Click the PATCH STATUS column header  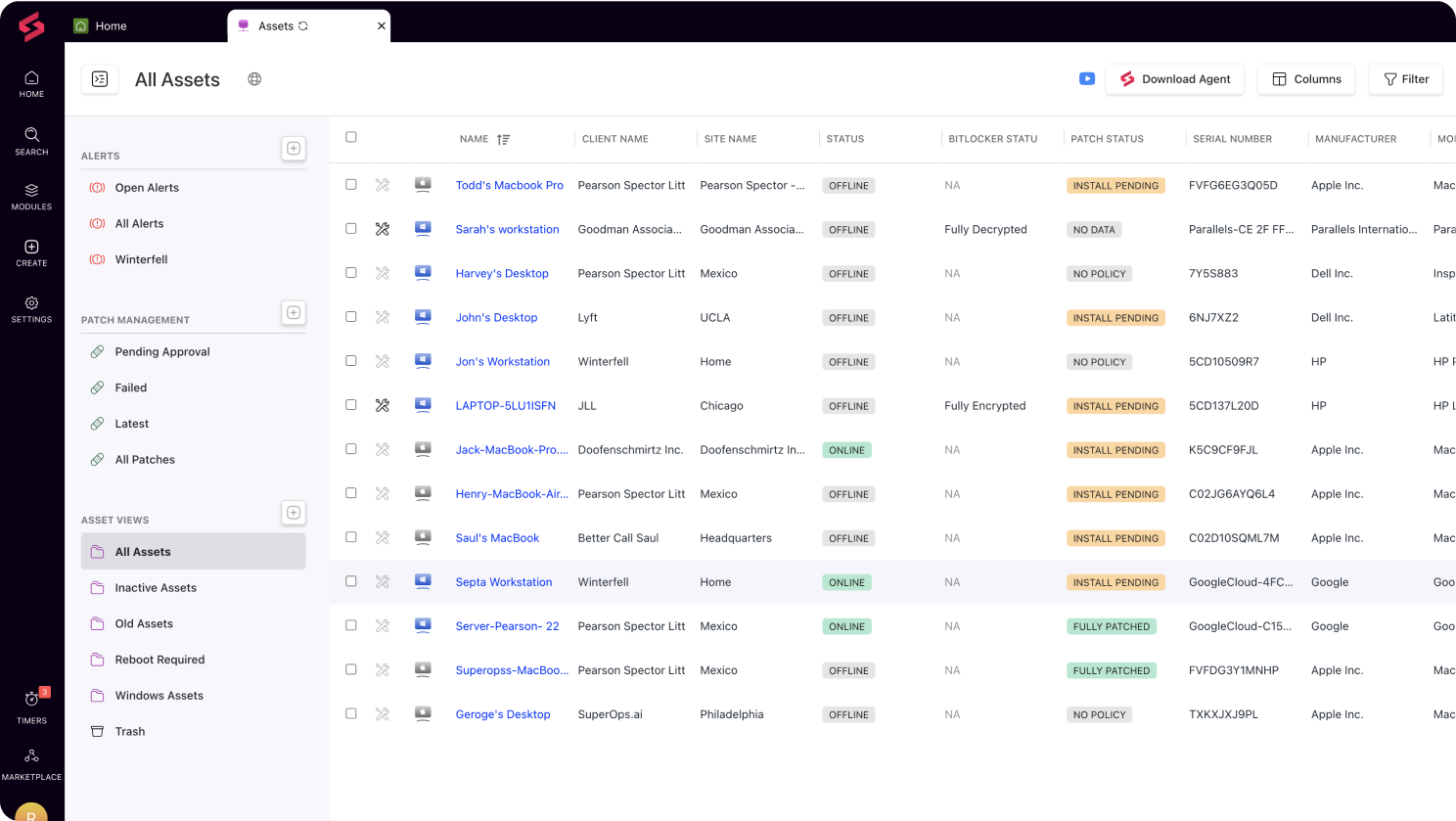[x=1107, y=139]
